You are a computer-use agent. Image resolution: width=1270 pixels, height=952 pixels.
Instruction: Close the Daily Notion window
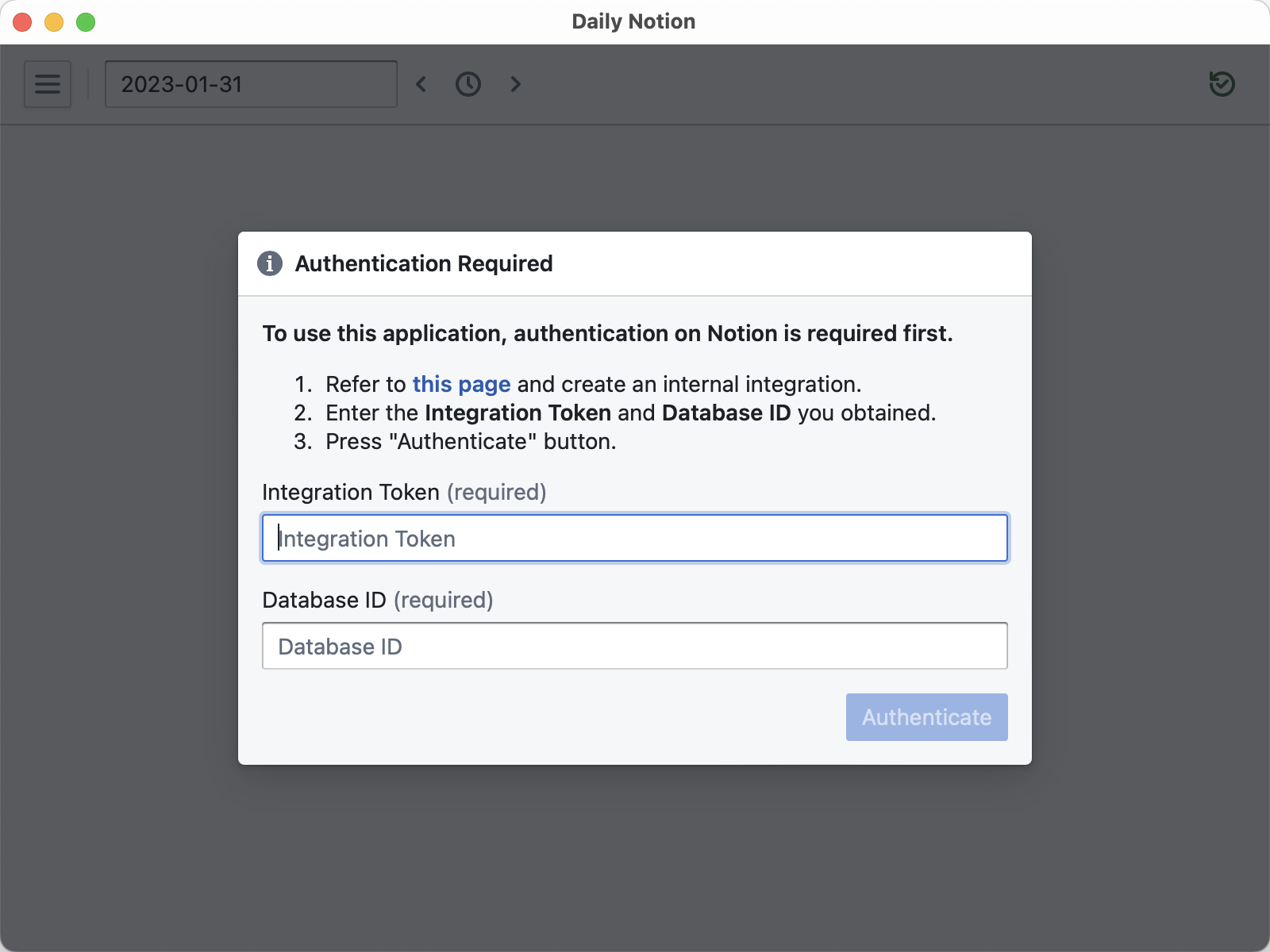(22, 22)
